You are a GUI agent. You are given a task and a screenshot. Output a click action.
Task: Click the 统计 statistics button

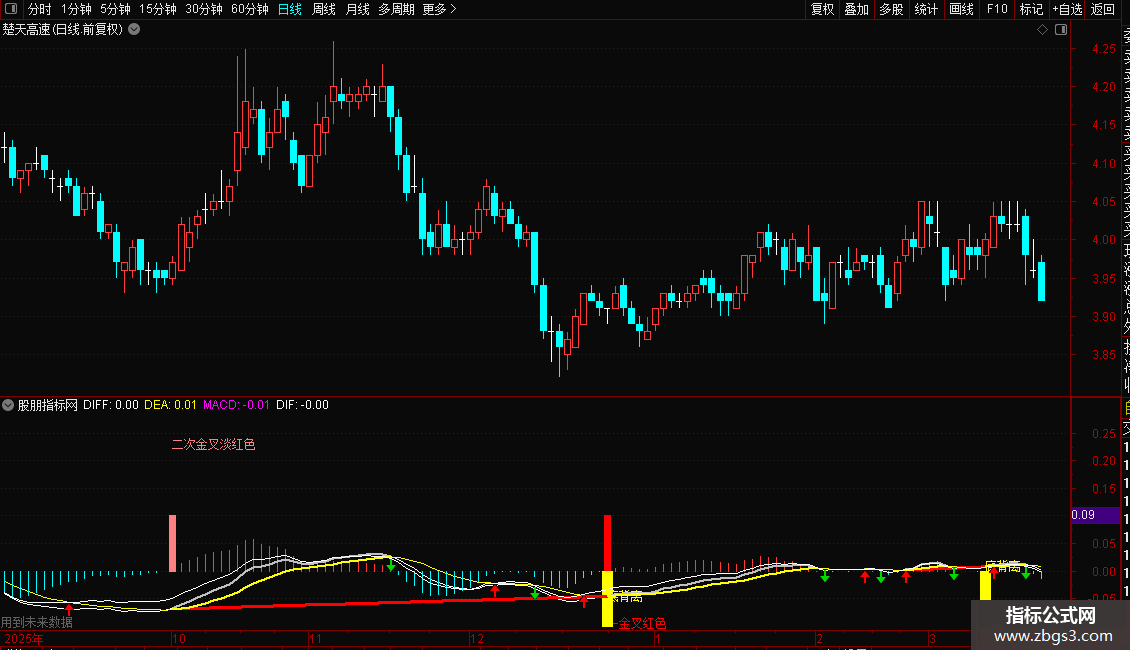point(926,9)
